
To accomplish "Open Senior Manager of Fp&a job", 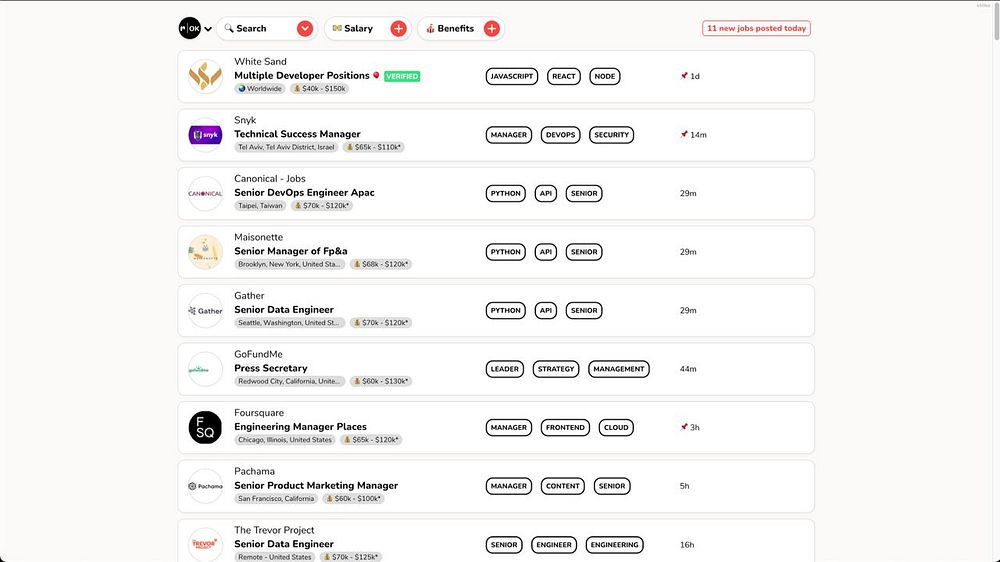I will click(x=291, y=251).
